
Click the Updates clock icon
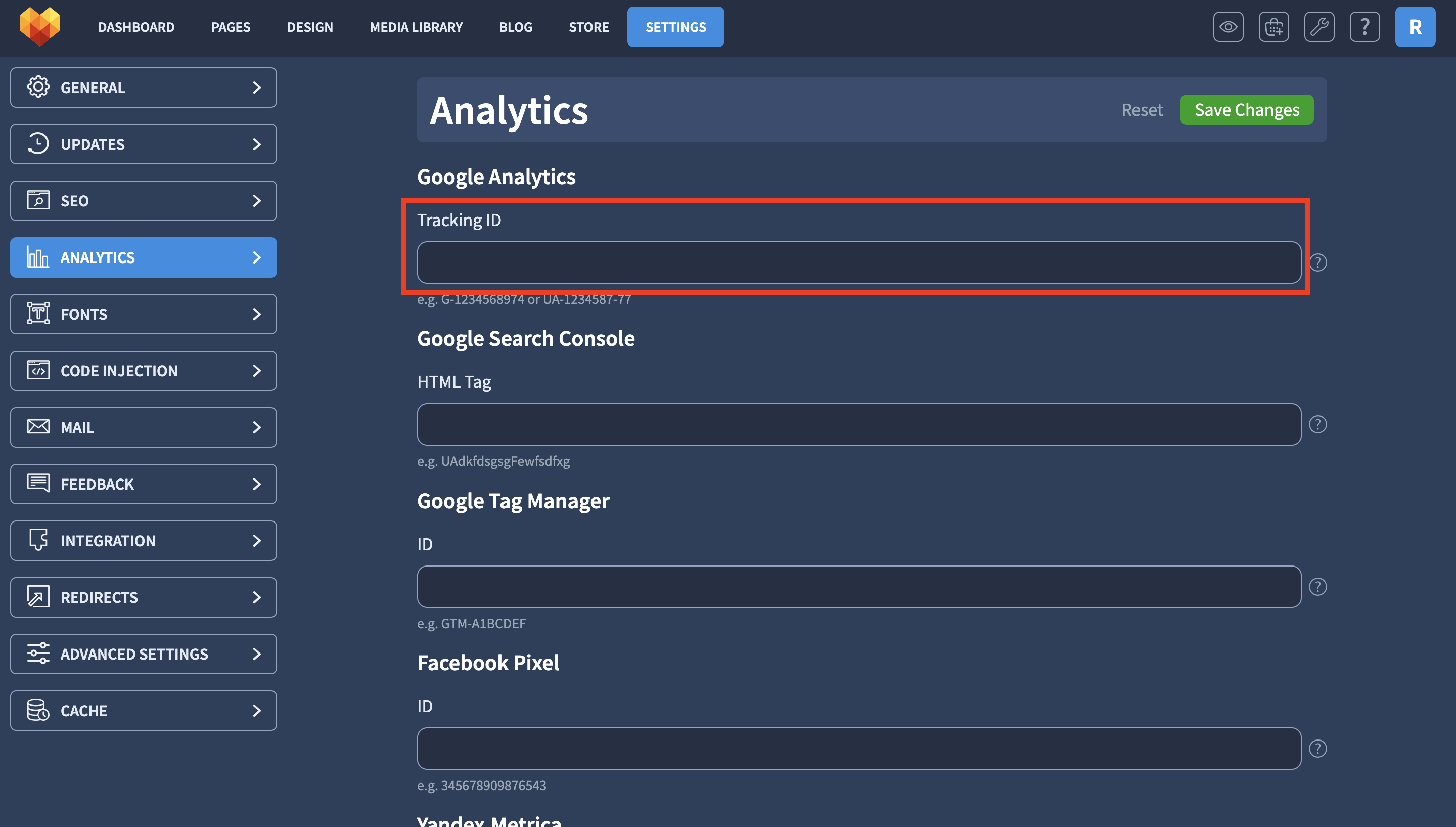tap(38, 144)
